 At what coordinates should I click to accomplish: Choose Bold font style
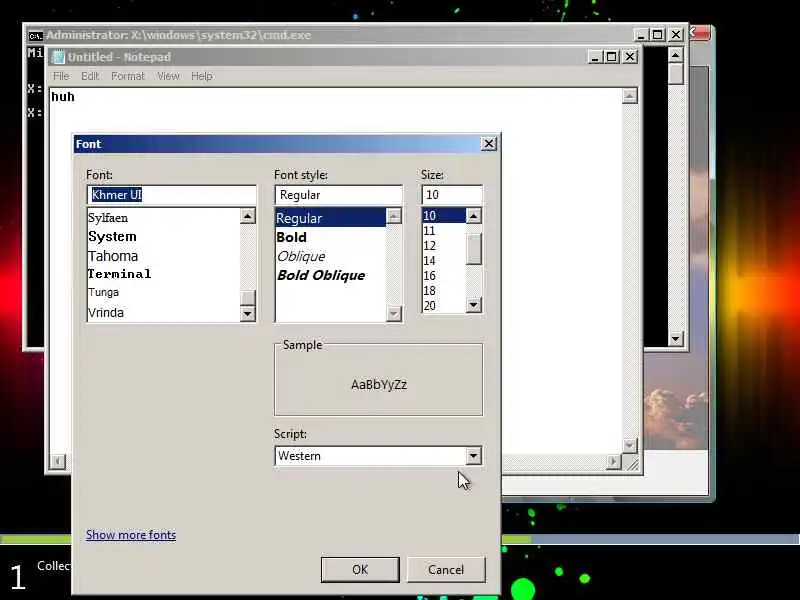(331, 237)
